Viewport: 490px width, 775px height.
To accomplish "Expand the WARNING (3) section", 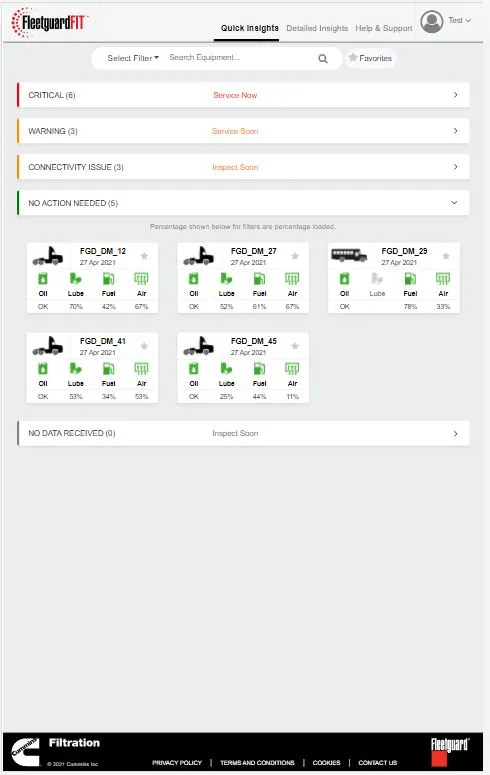I will click(x=243, y=131).
